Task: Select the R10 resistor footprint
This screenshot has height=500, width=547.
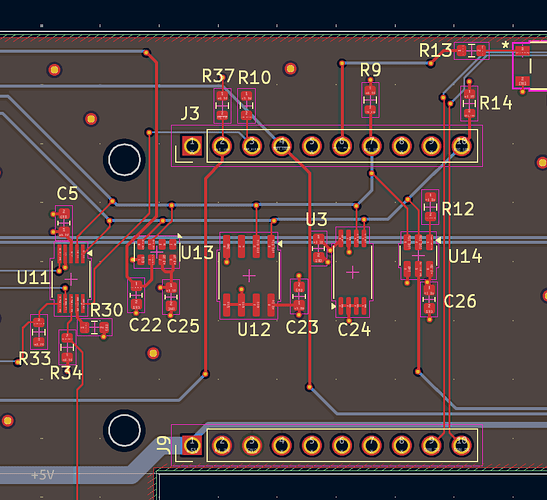Action: point(247,106)
